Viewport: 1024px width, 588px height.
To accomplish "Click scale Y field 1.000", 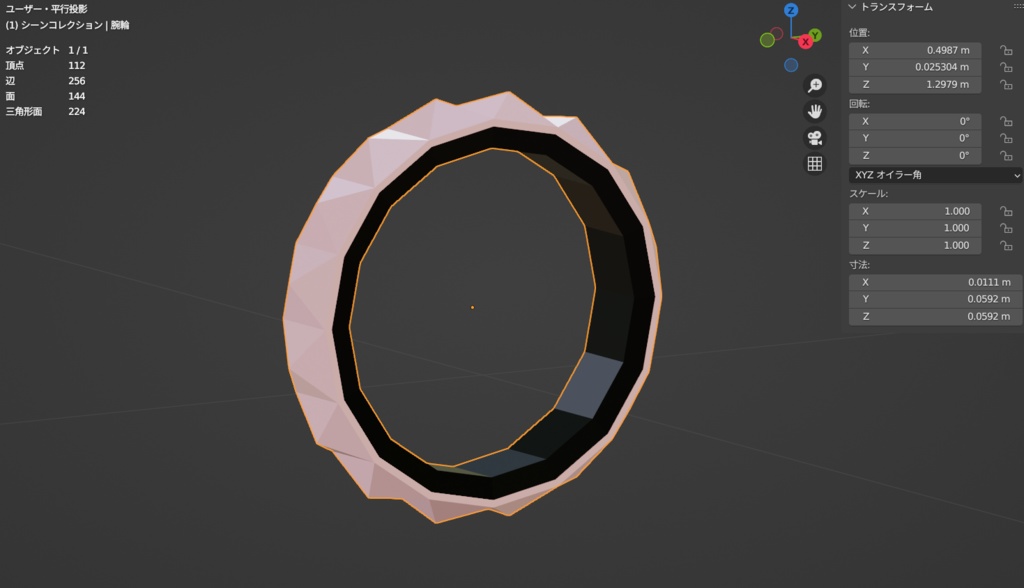I will (915, 228).
